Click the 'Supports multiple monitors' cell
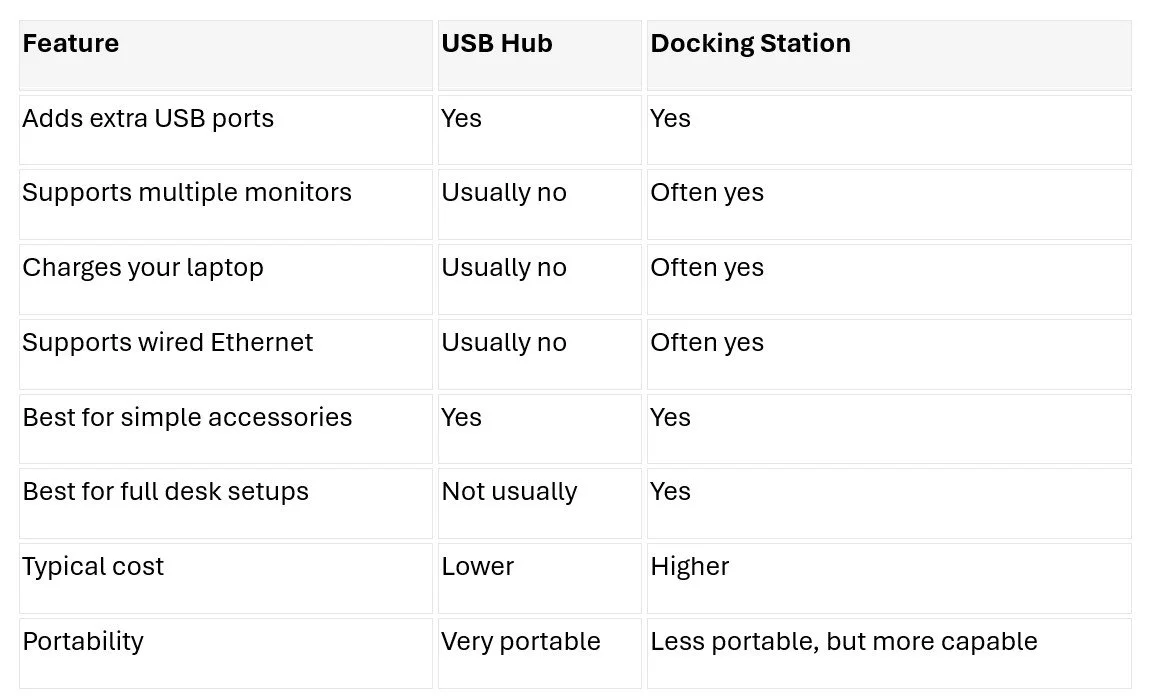 pos(226,205)
